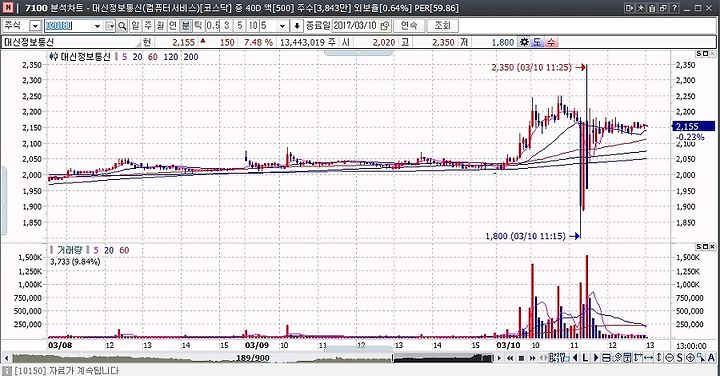The height and width of the screenshot is (376, 720).
Task: Click the chart scrollbar left arrow at bottom
Action: 6,358
